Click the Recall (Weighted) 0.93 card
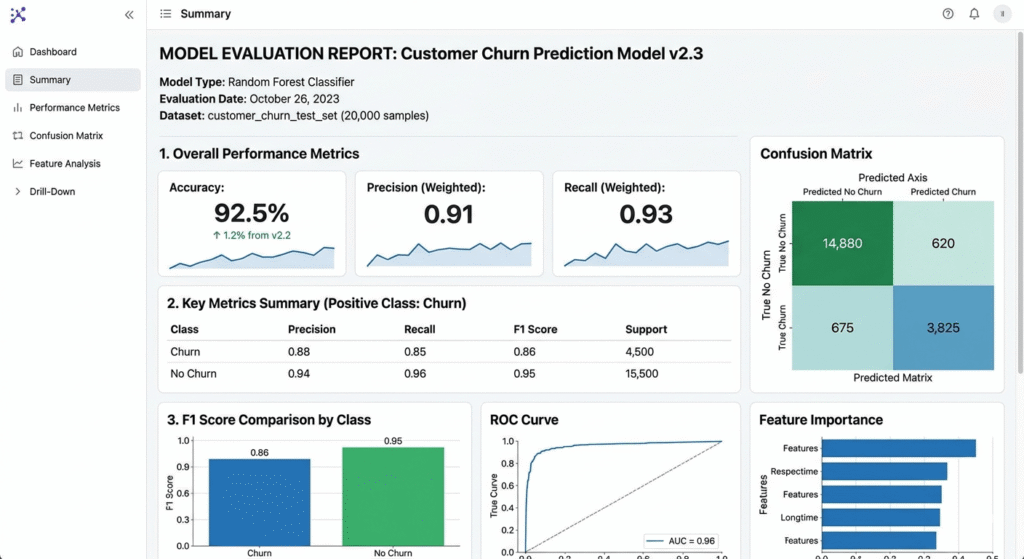Screen dimensions: 1024x559 647,223
